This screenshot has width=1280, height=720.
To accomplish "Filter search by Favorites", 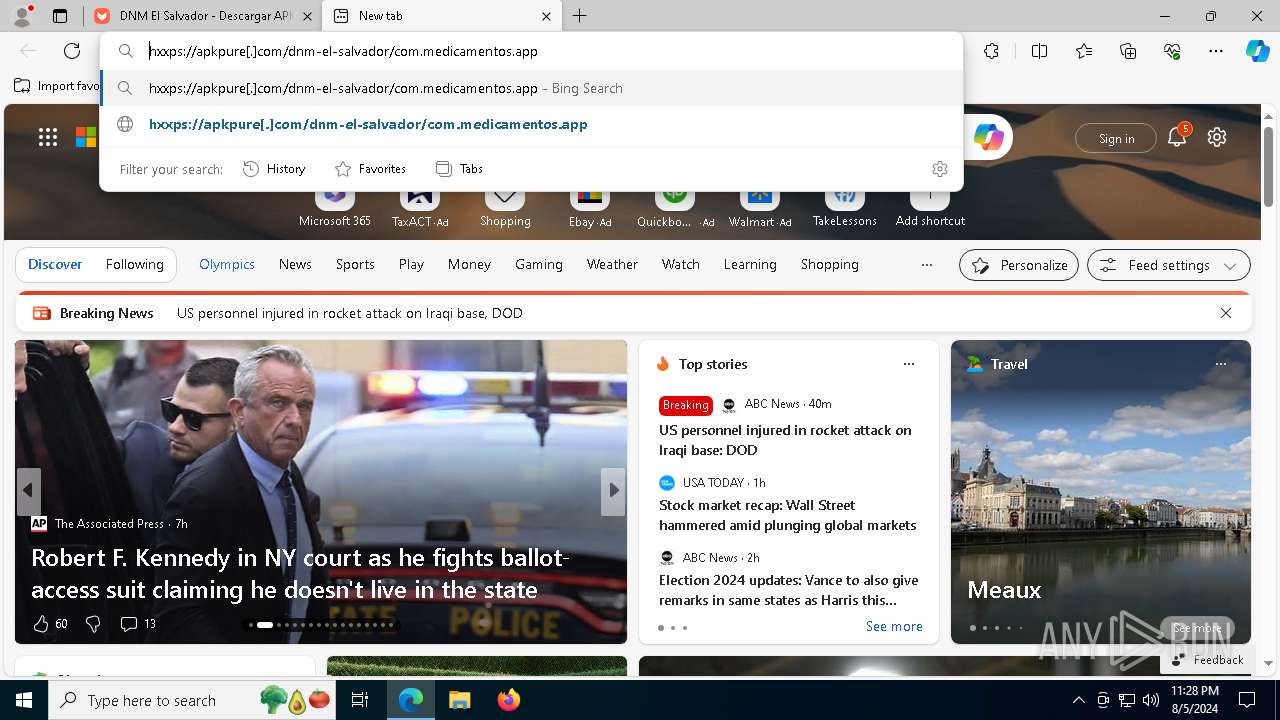I will click(370, 169).
